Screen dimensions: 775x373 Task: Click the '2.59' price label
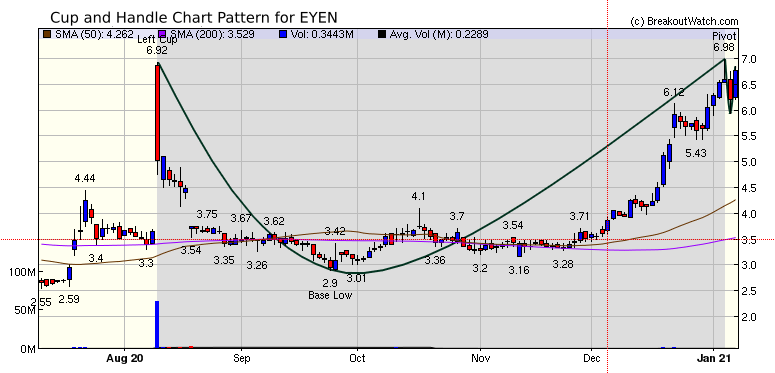tap(69, 299)
